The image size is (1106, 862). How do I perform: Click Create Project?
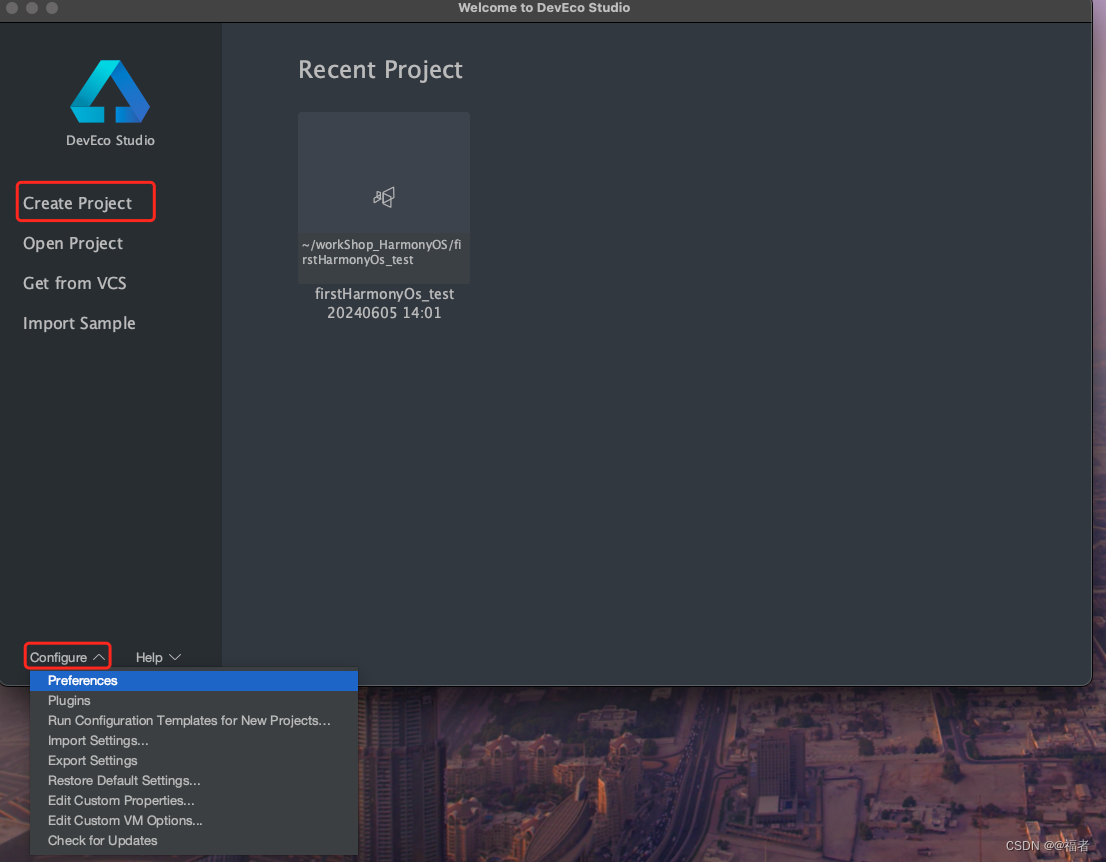tap(78, 203)
